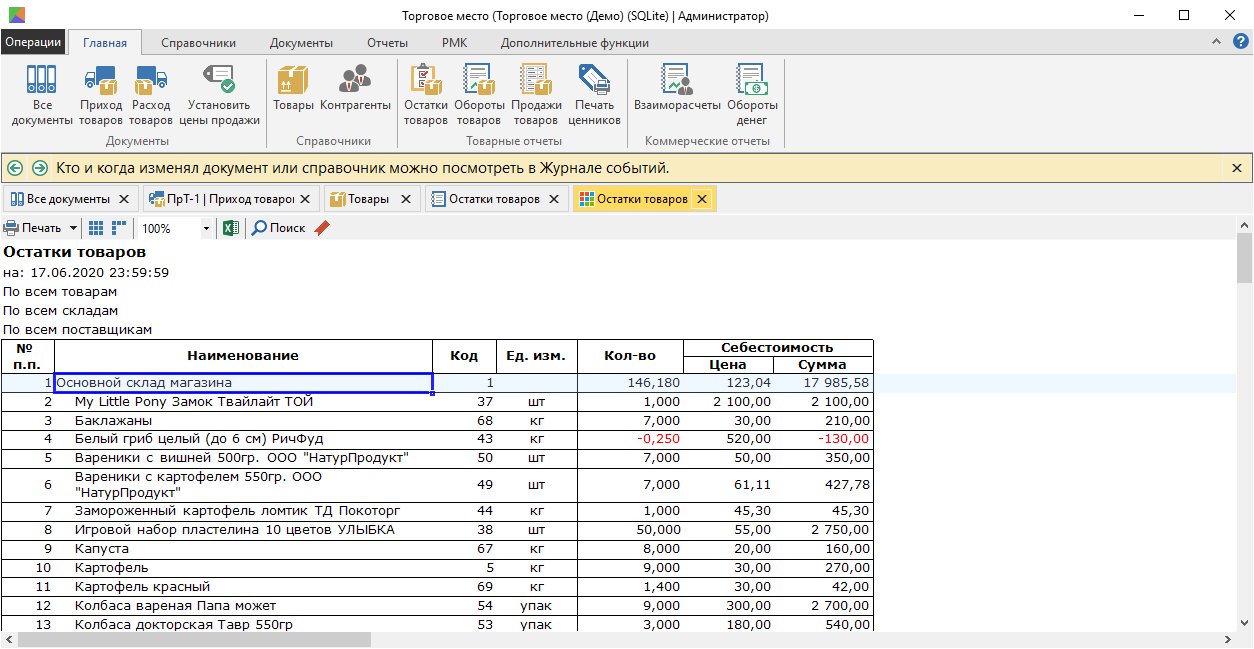
Task: Switch to the Справочники ribbon tab
Action: (198, 43)
